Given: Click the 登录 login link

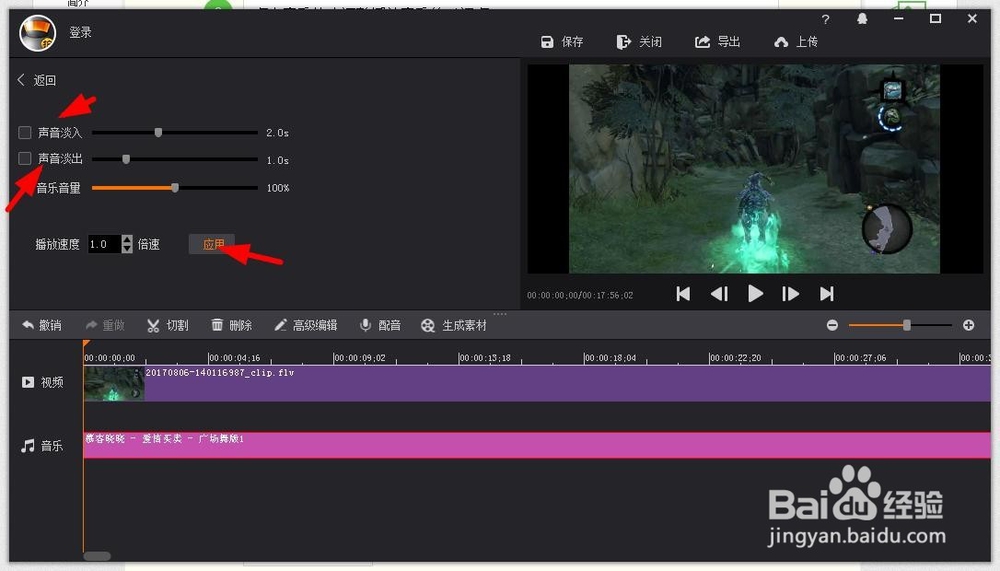Looking at the screenshot, I should pyautogui.click(x=80, y=32).
